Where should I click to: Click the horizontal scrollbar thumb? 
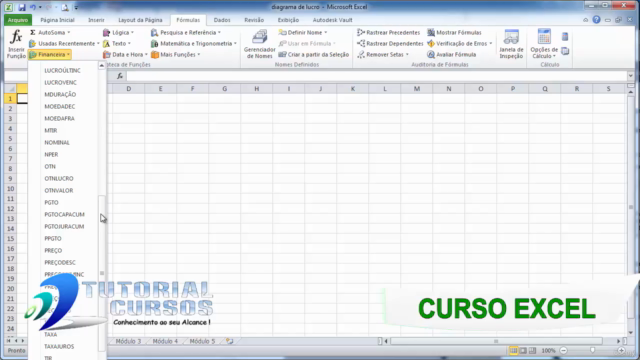coord(496,341)
